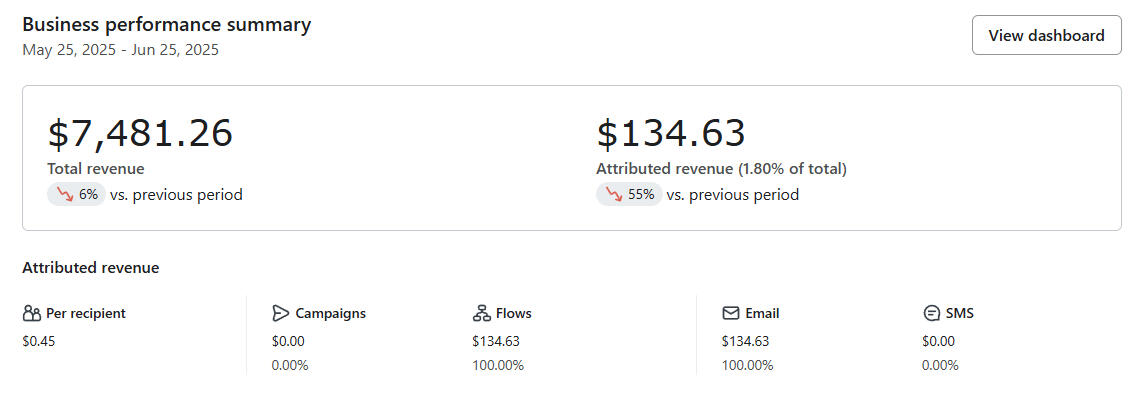The height and width of the screenshot is (394, 1144).
Task: Open the View dashboard button
Action: 1046,35
